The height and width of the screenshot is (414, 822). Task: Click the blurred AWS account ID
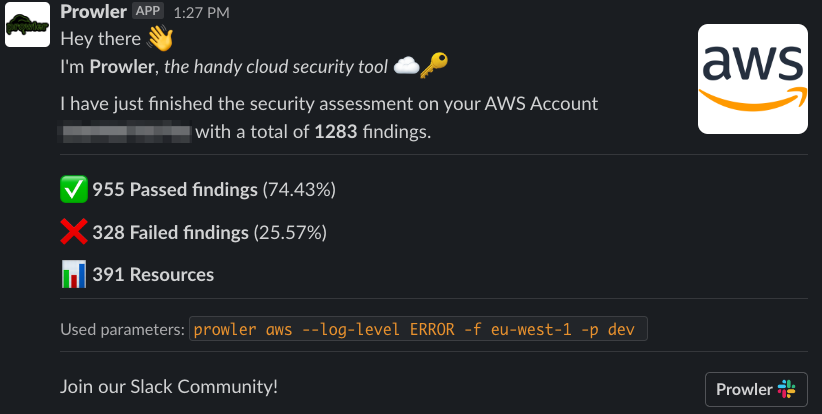click(x=125, y=131)
